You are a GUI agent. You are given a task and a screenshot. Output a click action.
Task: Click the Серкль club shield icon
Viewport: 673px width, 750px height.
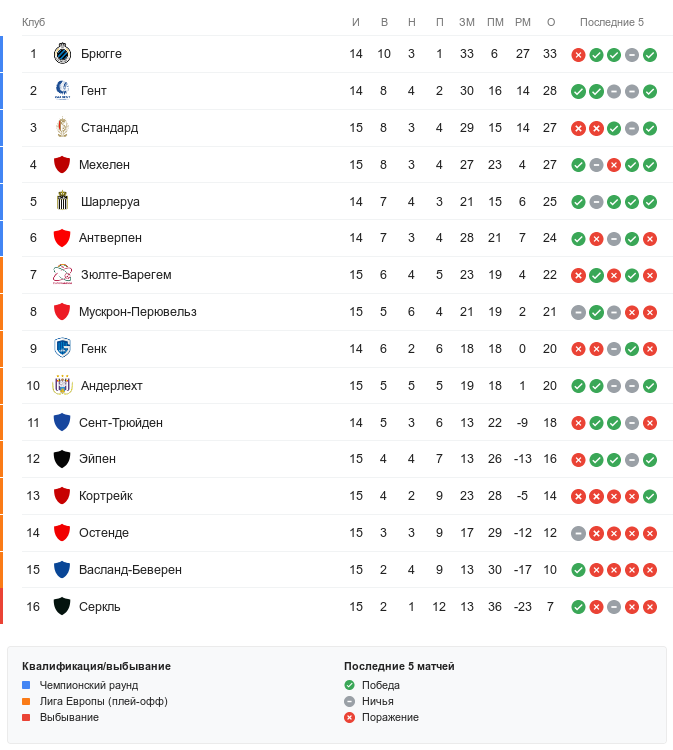[x=62, y=607]
